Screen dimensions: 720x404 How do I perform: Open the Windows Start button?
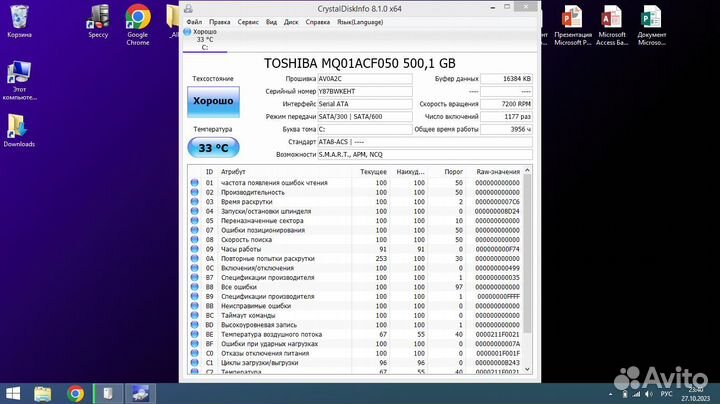click(x=13, y=394)
